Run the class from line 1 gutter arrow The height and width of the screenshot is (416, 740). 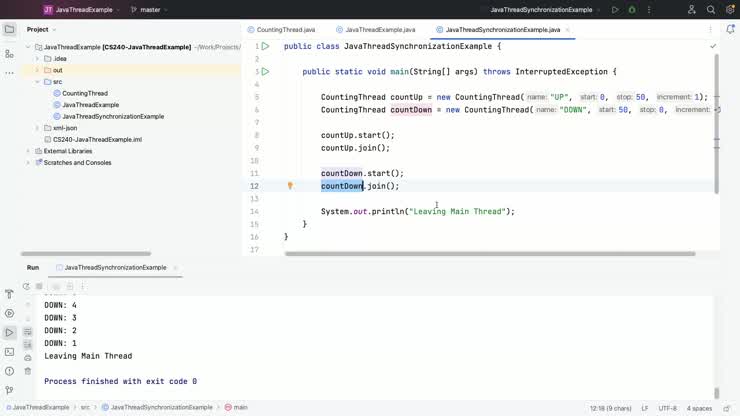pyautogui.click(x=266, y=46)
